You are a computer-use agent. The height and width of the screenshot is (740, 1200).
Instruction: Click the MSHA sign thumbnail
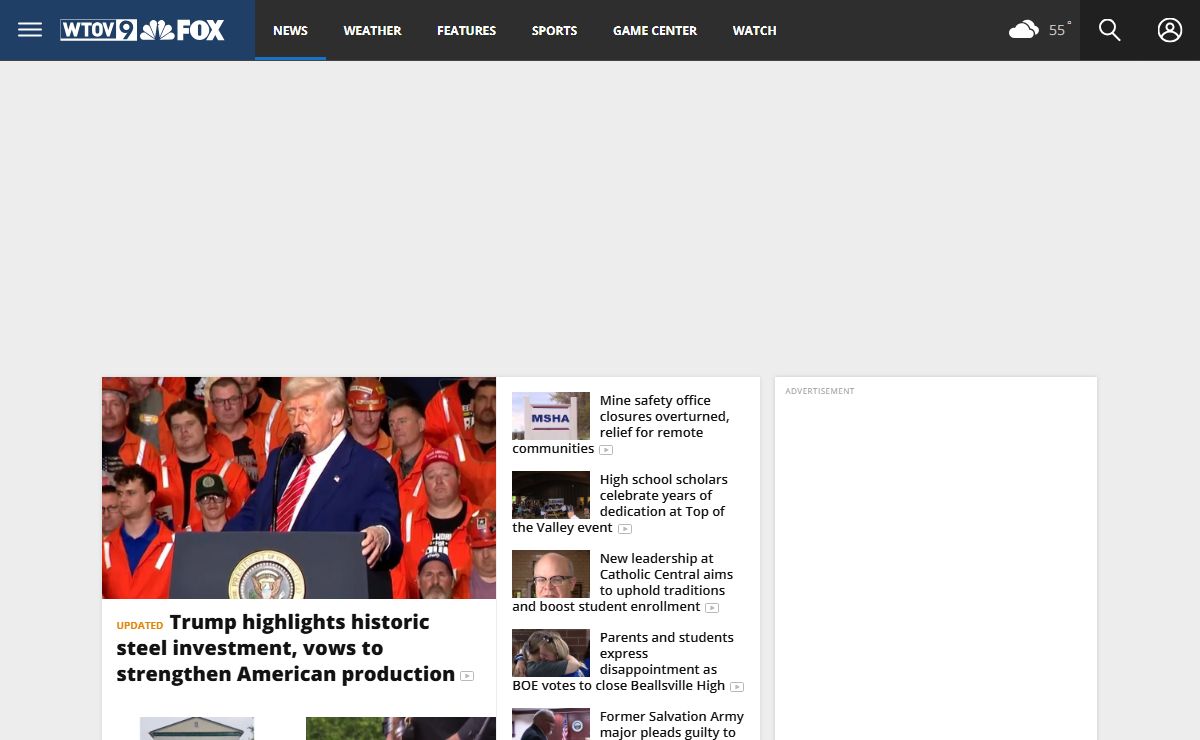[551, 416]
